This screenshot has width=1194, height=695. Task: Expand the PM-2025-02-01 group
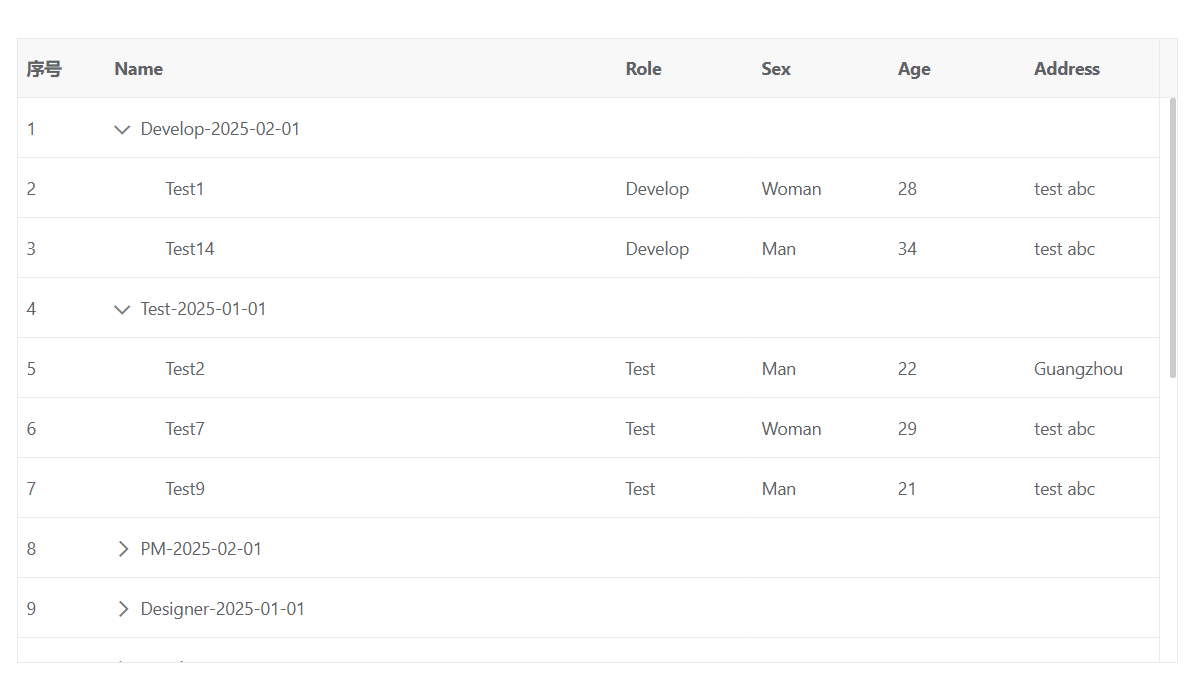123,549
